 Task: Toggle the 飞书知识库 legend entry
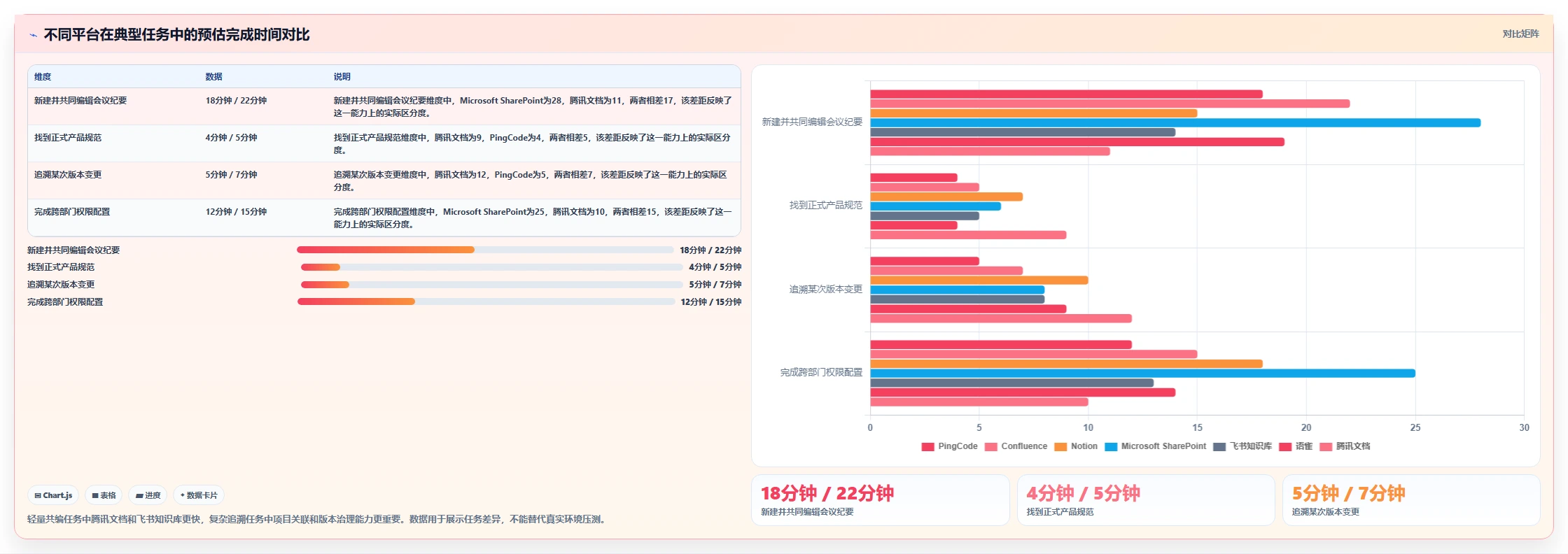pos(1242,446)
